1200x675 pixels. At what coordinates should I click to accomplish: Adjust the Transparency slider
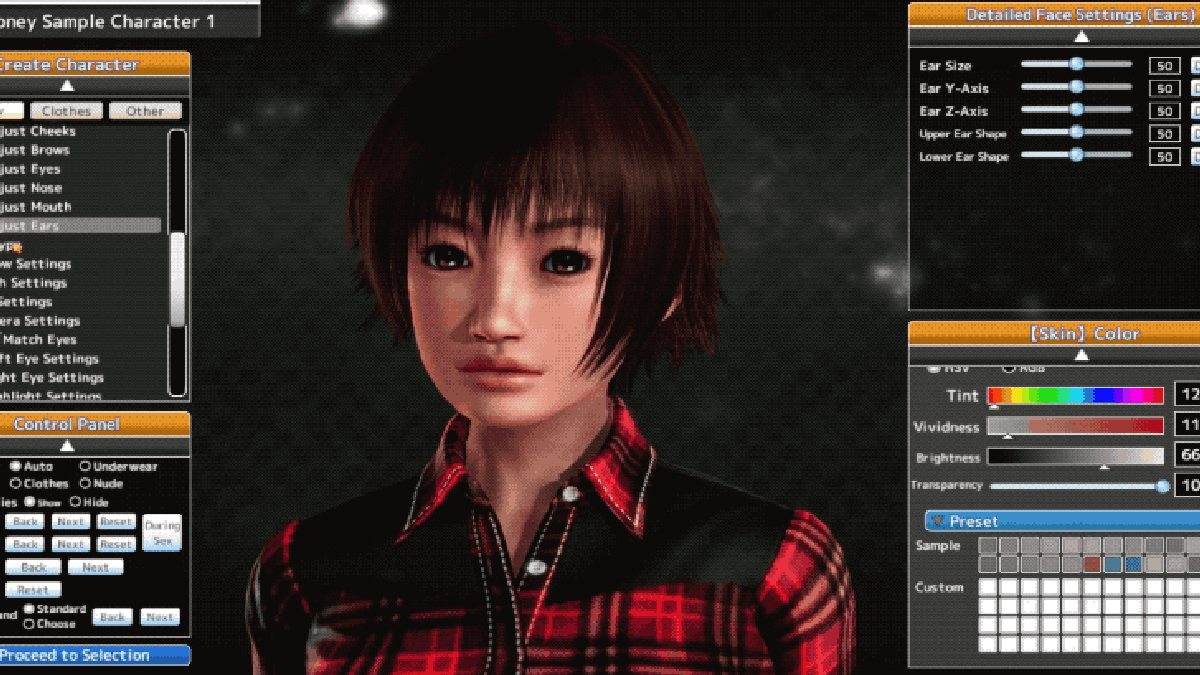[x=1080, y=486]
